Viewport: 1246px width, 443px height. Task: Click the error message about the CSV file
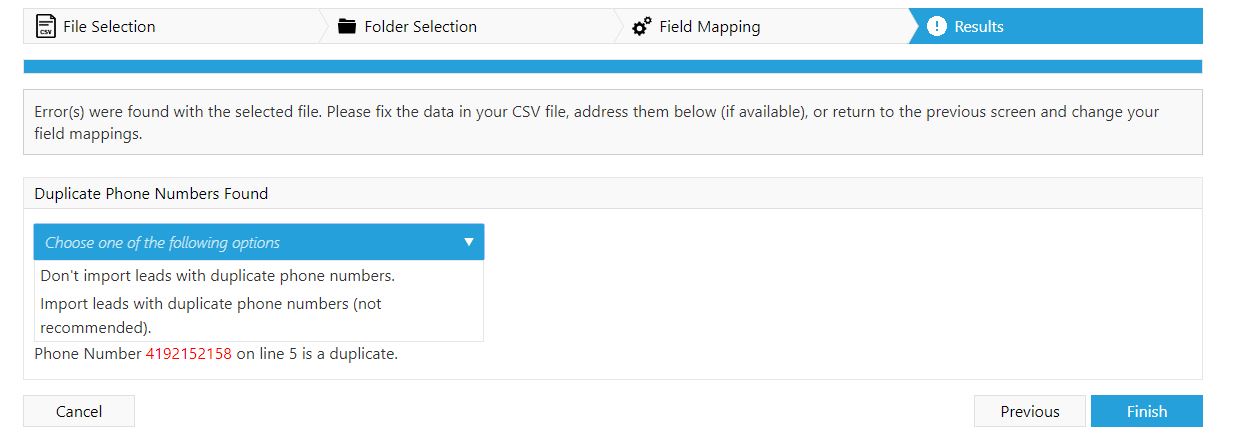[596, 122]
